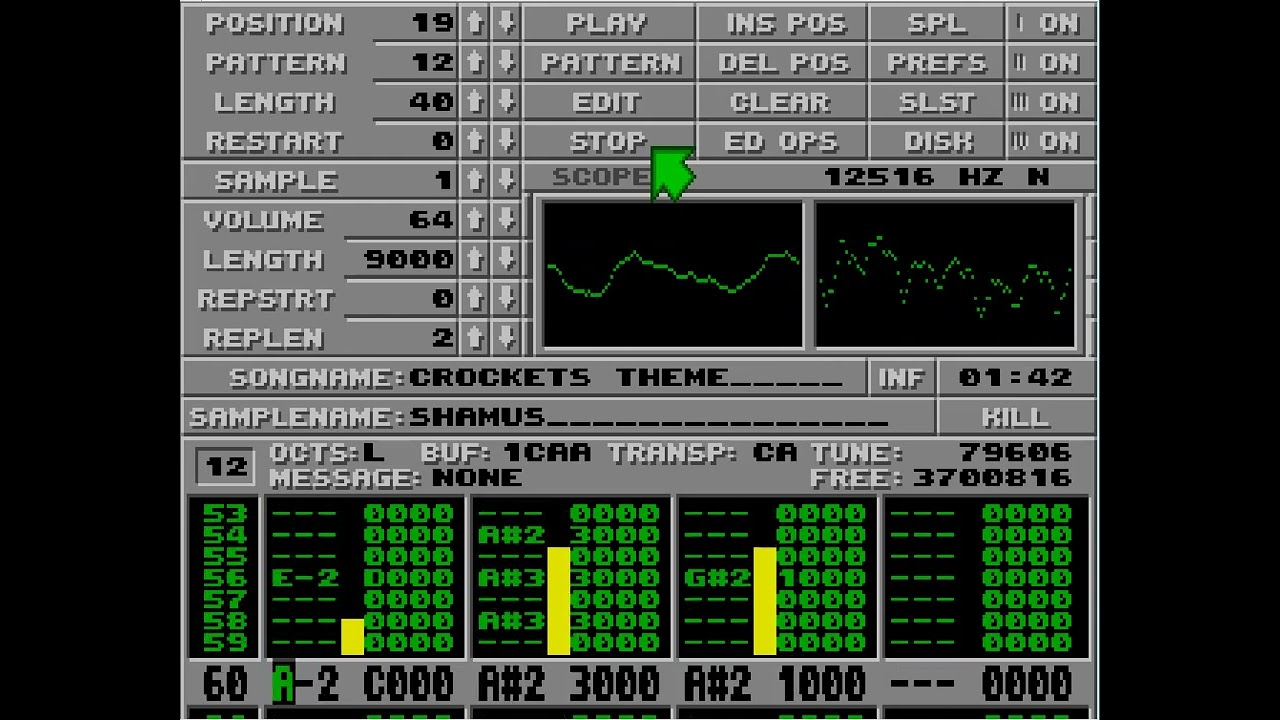Image resolution: width=1280 pixels, height=720 pixels.
Task: Click TUNE value 79606
Action: 1014,453
